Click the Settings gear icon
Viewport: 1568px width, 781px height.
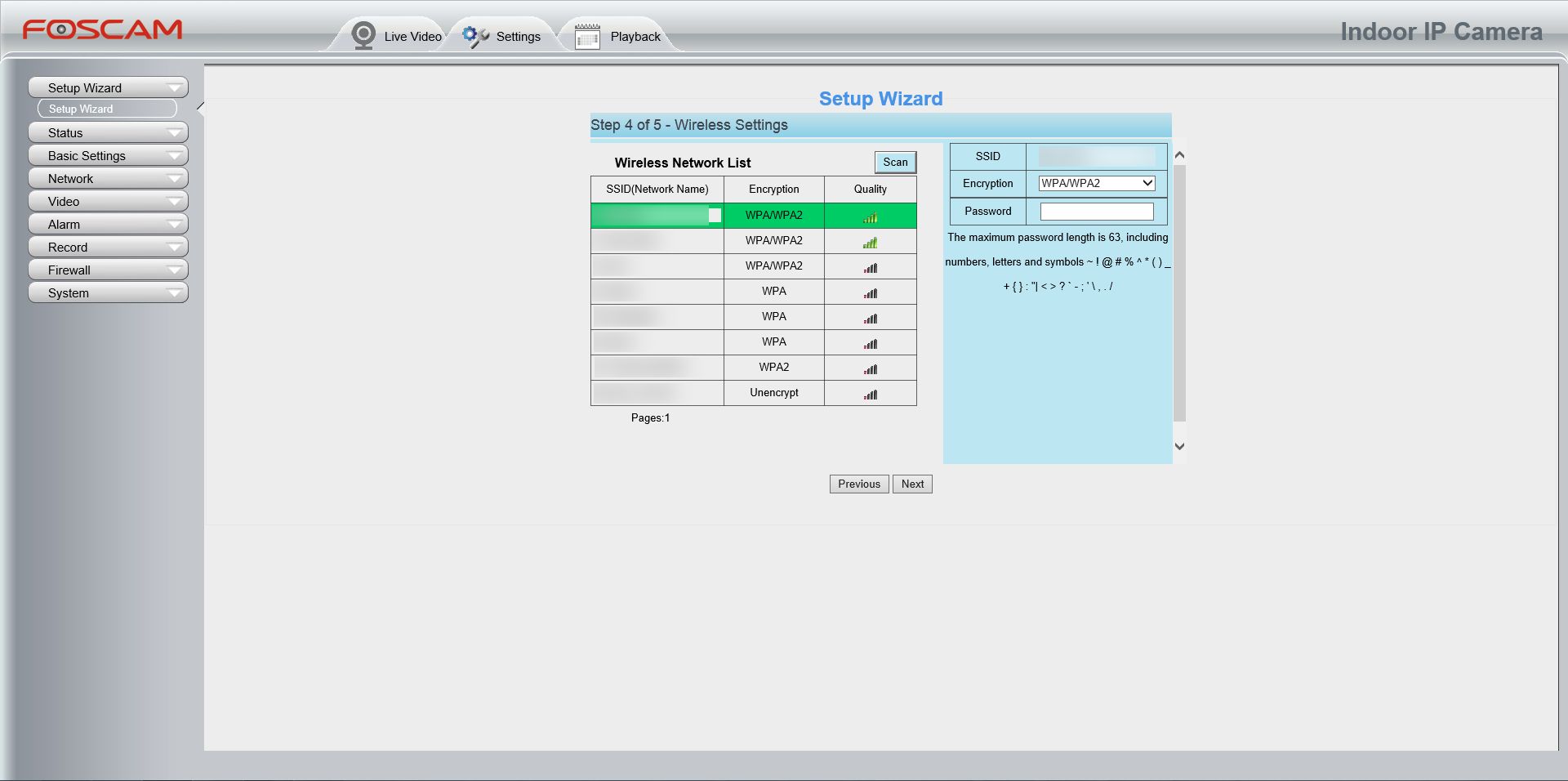[475, 36]
